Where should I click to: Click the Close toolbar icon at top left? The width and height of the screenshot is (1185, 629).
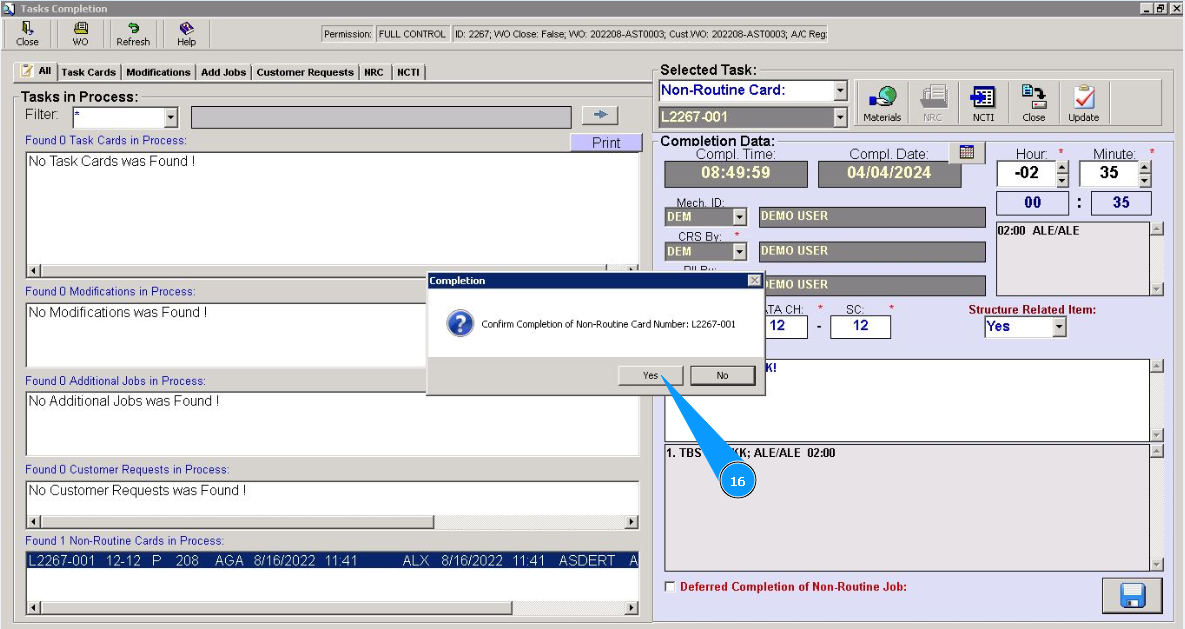coord(27,33)
